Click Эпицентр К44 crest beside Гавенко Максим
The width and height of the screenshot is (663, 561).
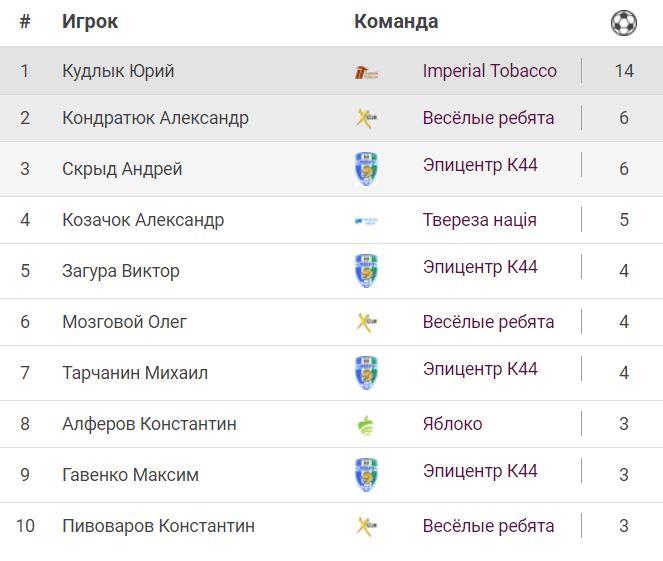click(366, 475)
